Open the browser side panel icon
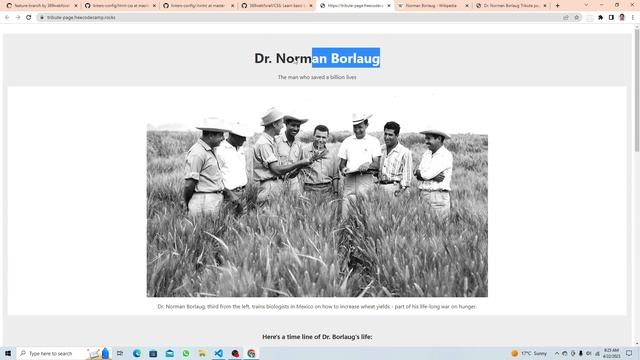The height and width of the screenshot is (360, 640). tap(611, 18)
